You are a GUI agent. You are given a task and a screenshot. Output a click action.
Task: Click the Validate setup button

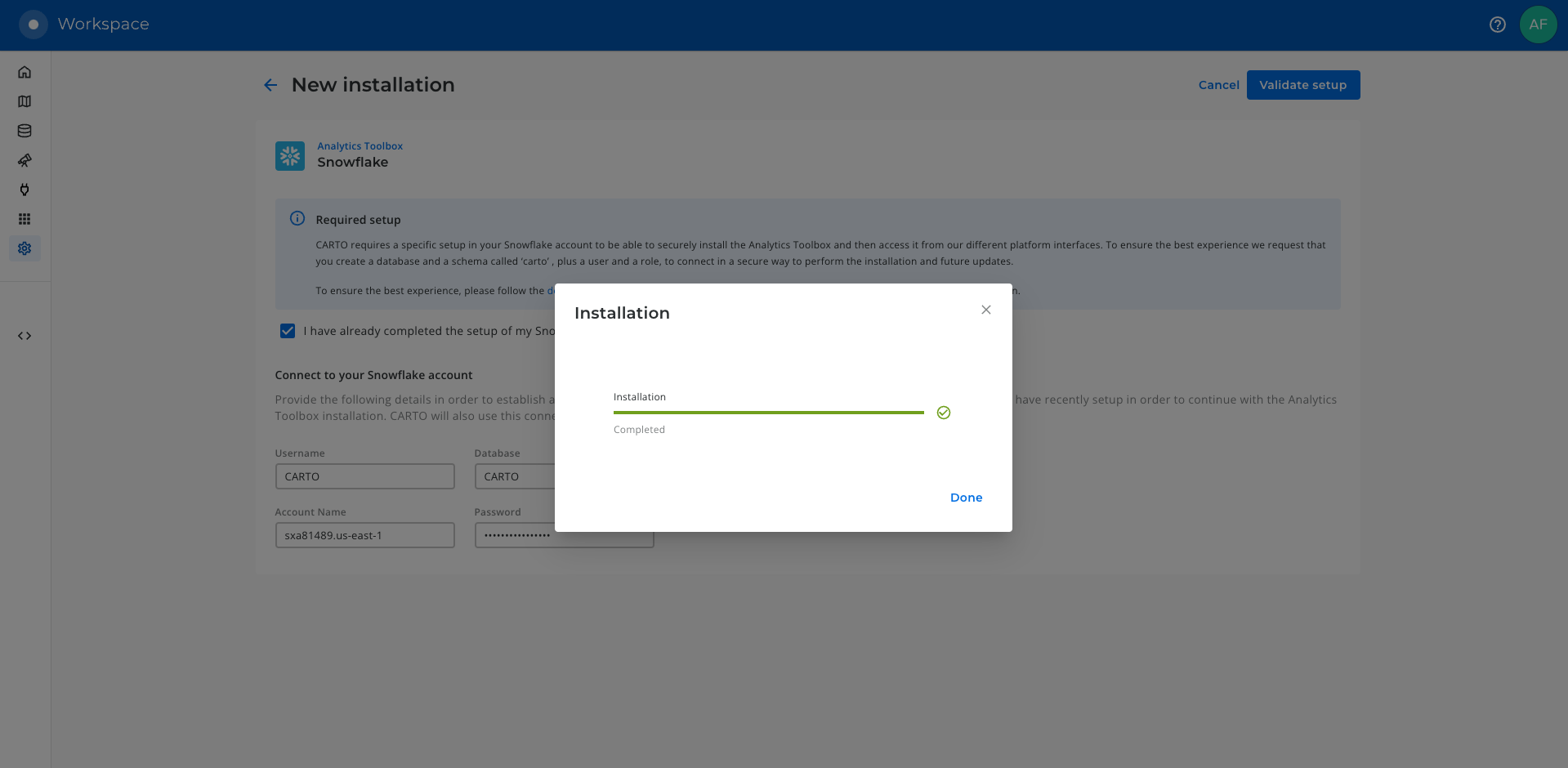pos(1302,85)
